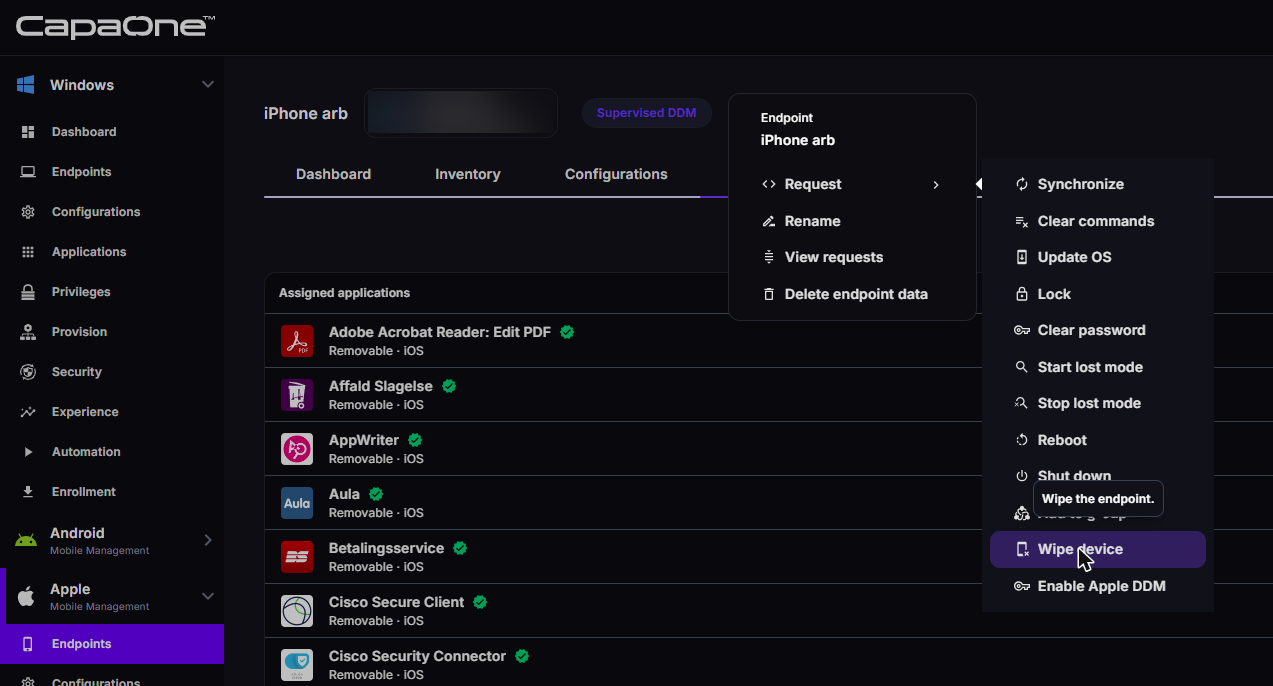Viewport: 1273px width, 686px height.
Task: Open Experience chart icon in sidebar
Action: point(28,412)
